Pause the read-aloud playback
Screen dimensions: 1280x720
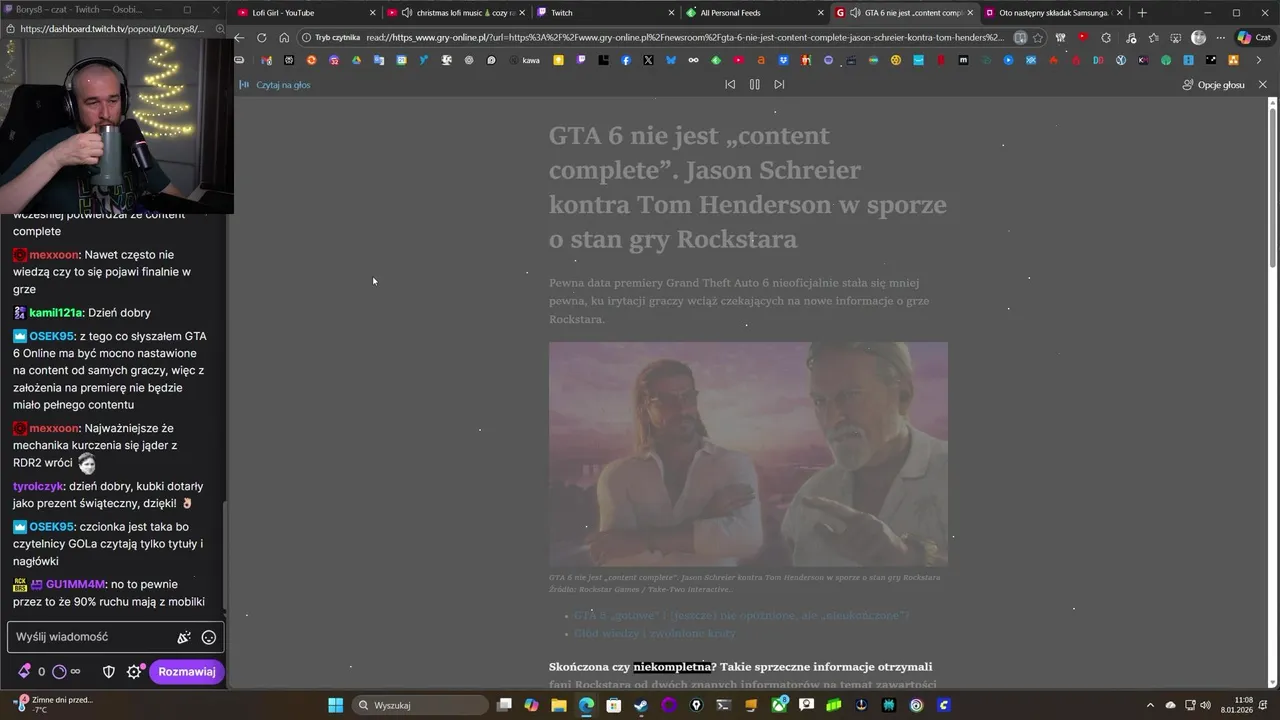754,85
